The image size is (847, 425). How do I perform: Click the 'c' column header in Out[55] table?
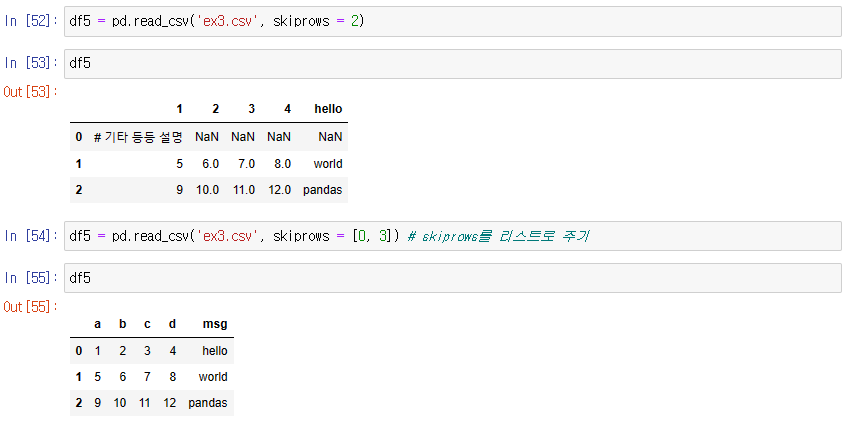(147, 324)
